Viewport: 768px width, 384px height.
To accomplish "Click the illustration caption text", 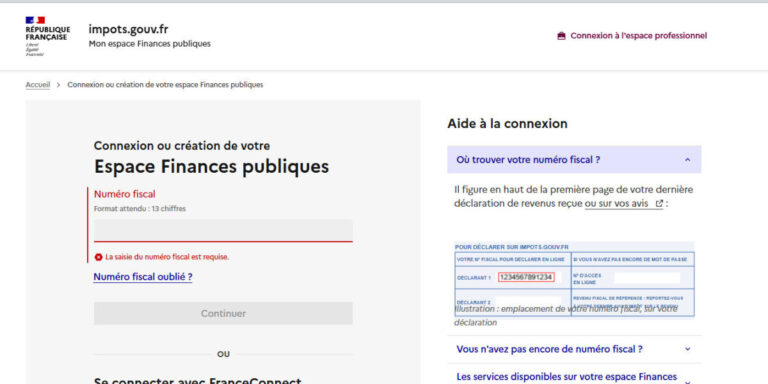I will (x=566, y=316).
